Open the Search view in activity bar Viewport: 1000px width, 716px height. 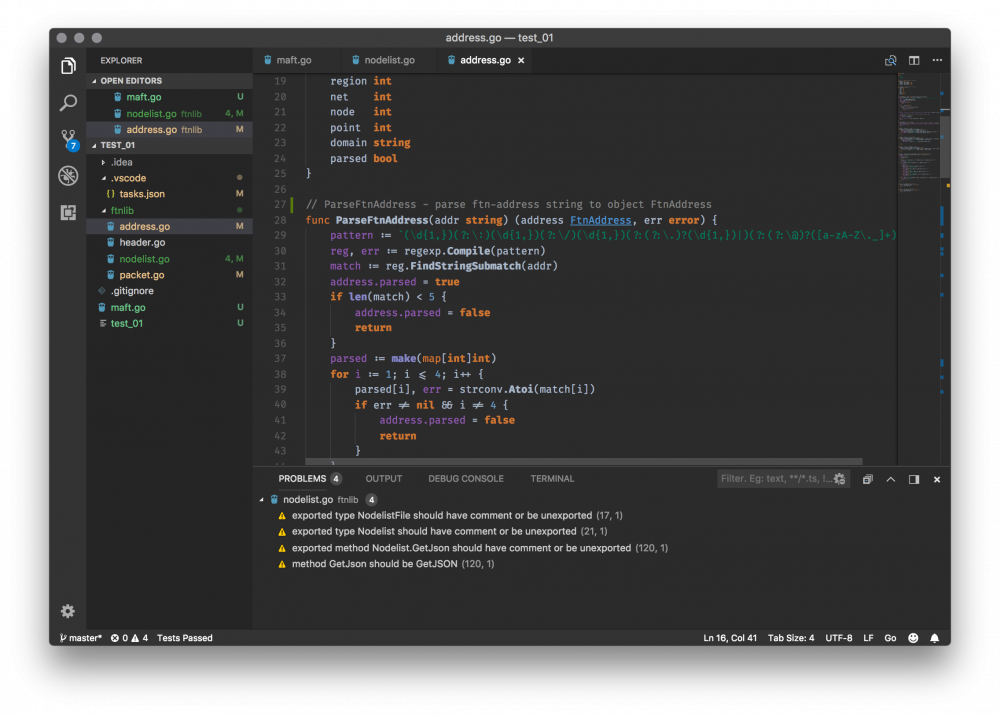(x=68, y=103)
